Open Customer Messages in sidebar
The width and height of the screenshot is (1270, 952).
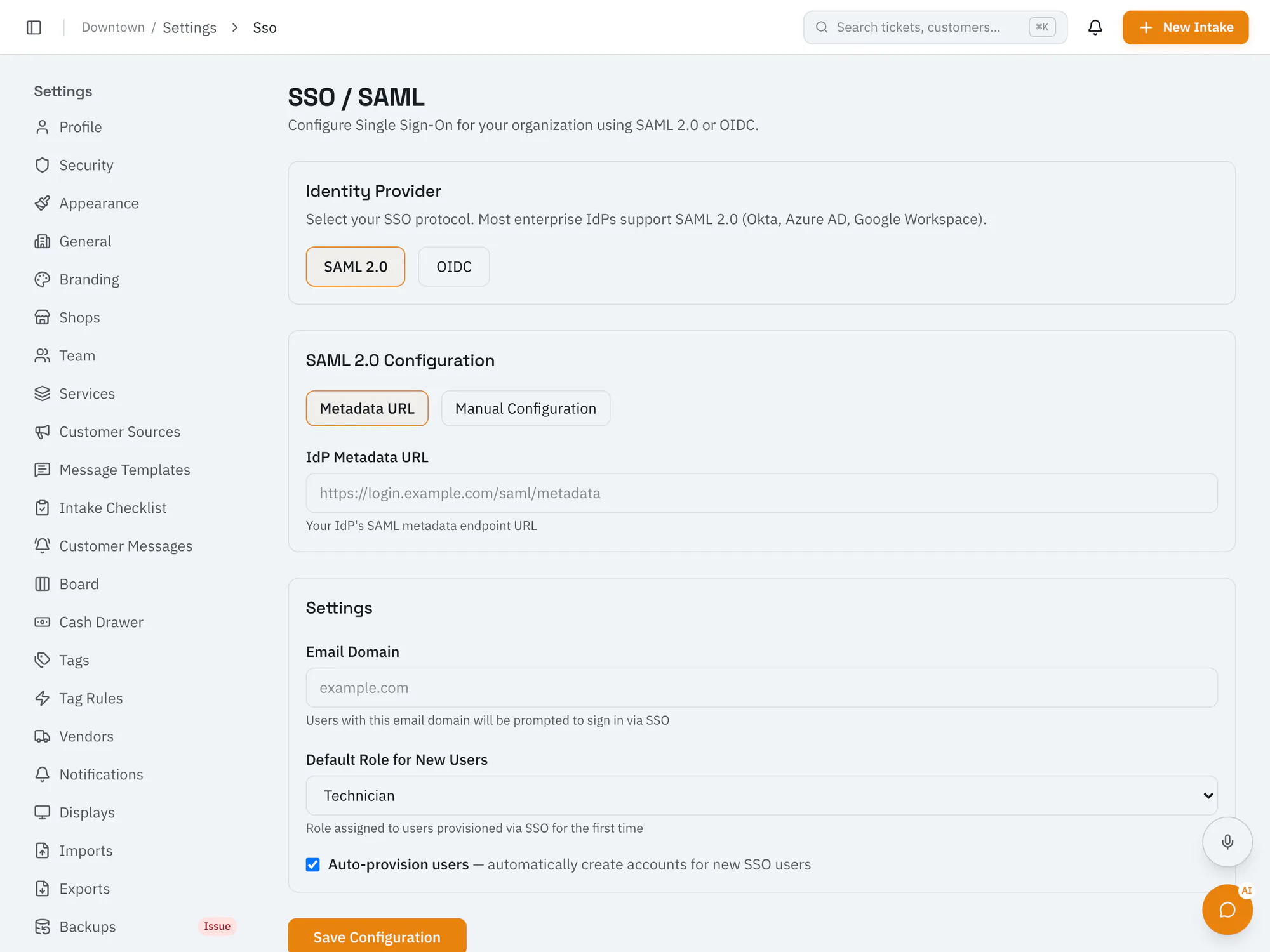pos(135,546)
